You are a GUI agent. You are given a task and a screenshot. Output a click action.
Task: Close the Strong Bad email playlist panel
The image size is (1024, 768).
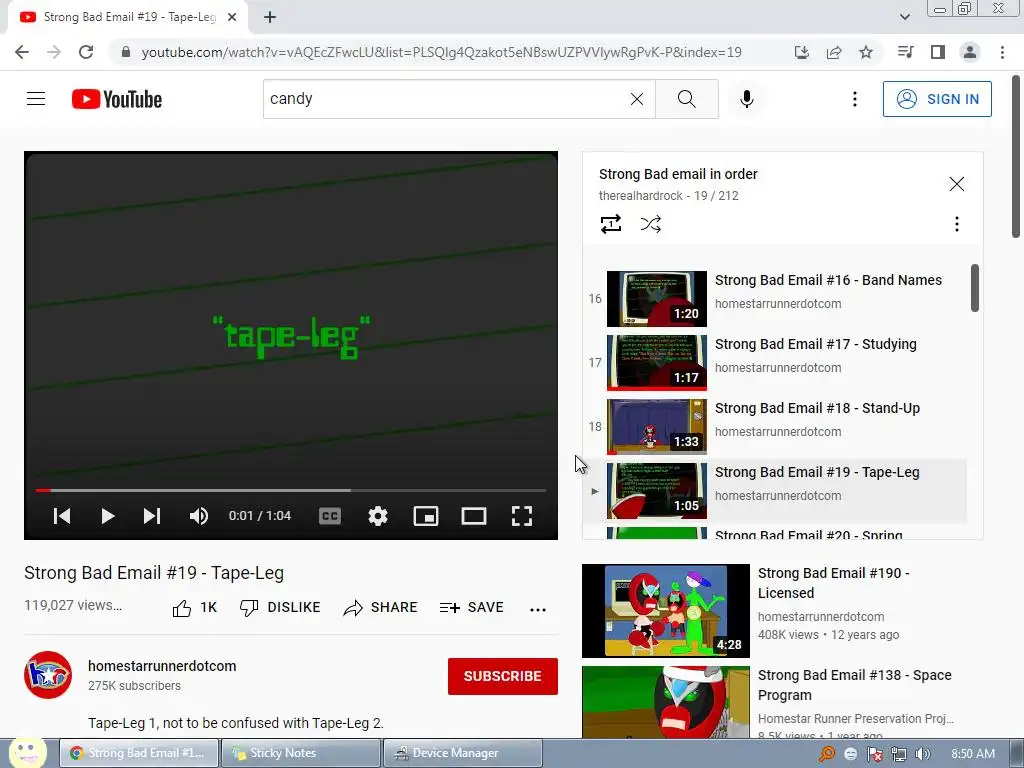pos(957,184)
